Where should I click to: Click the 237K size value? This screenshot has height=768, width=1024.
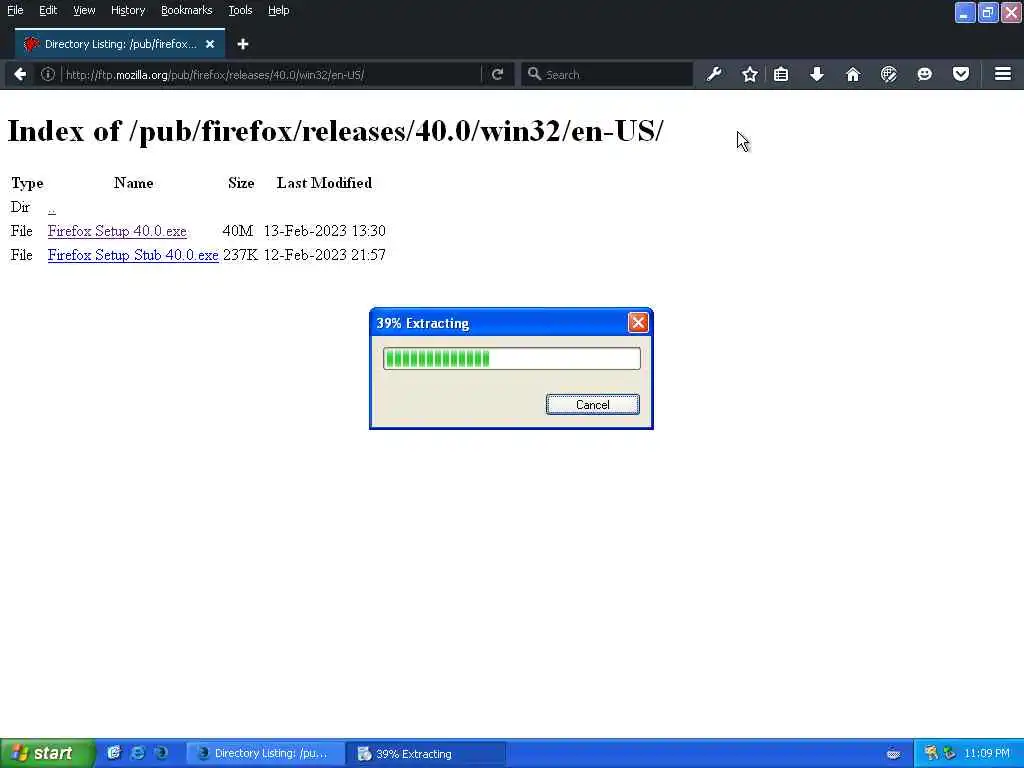coord(240,255)
